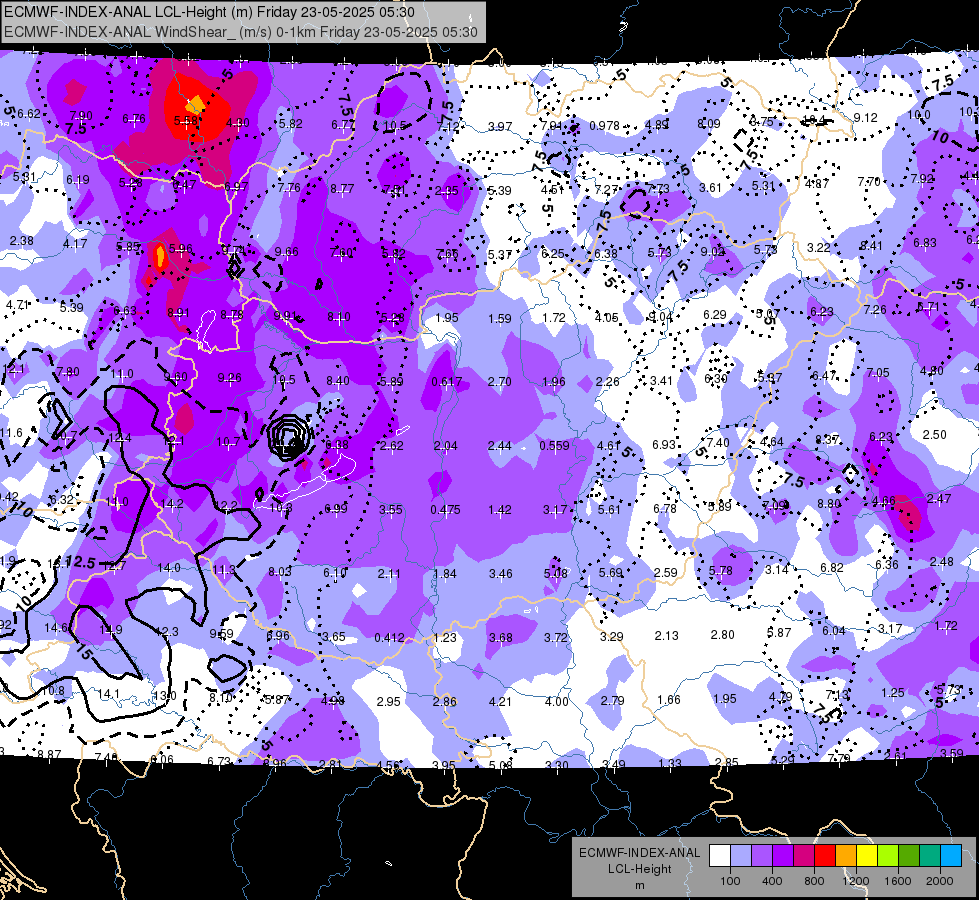The width and height of the screenshot is (979, 900).
Task: Click the wind shear value 0.559
Action: [x=554, y=445]
